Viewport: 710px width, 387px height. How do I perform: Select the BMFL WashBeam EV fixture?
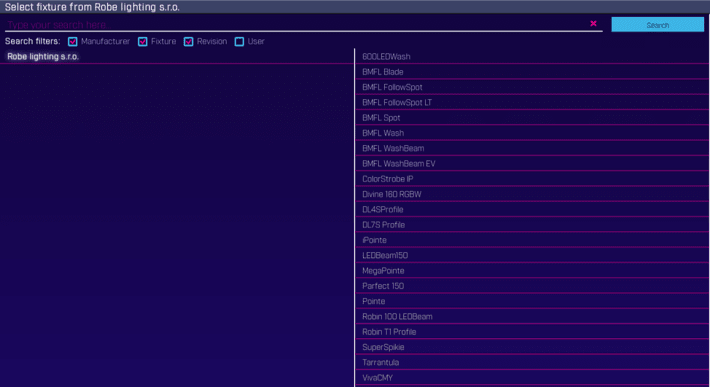pyautogui.click(x=532, y=164)
